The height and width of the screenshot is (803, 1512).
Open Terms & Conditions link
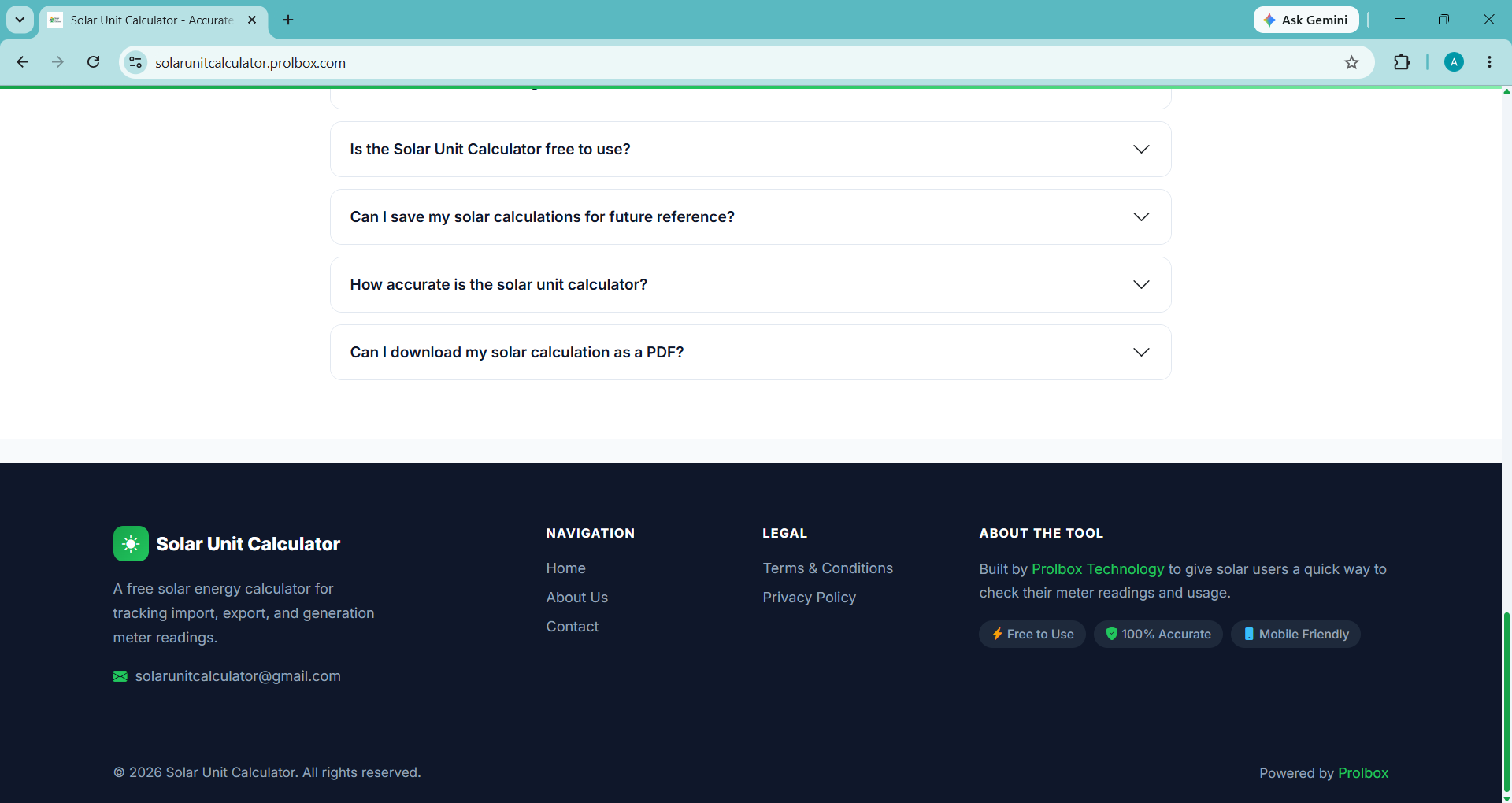coord(828,568)
